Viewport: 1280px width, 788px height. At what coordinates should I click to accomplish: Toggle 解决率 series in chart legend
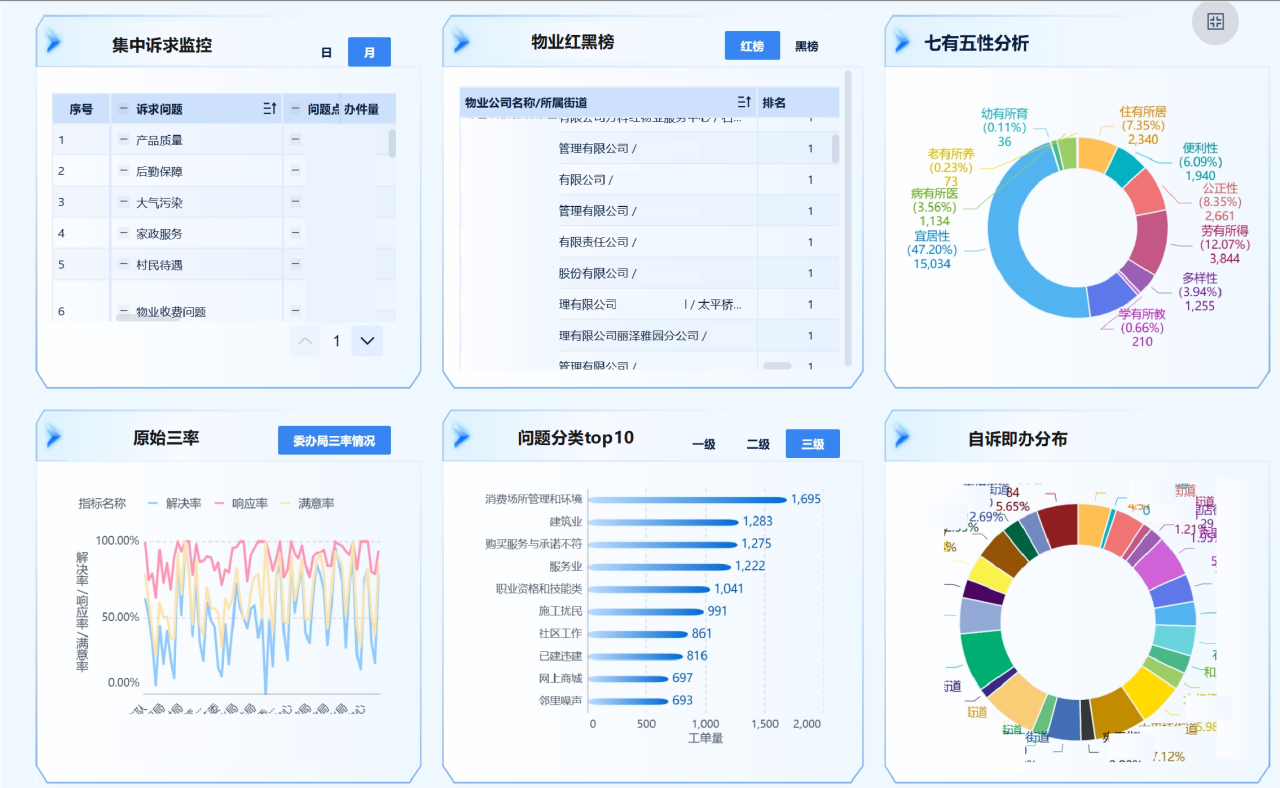tap(174, 503)
